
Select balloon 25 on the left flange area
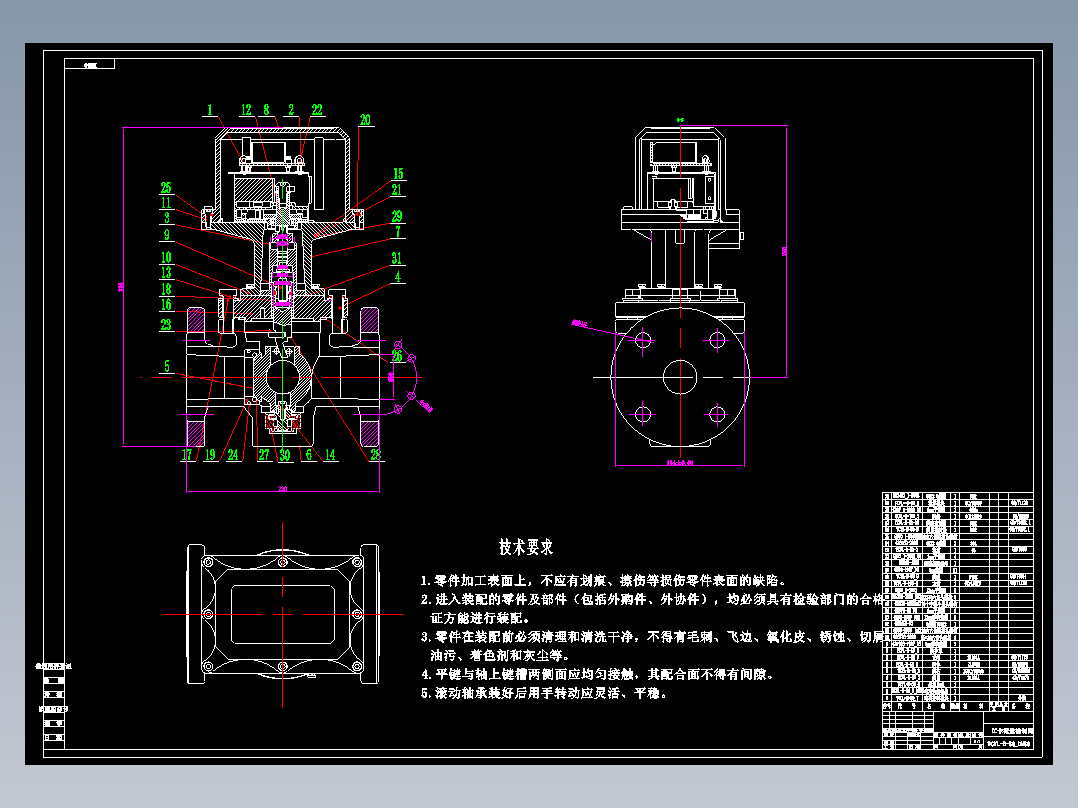(x=165, y=187)
